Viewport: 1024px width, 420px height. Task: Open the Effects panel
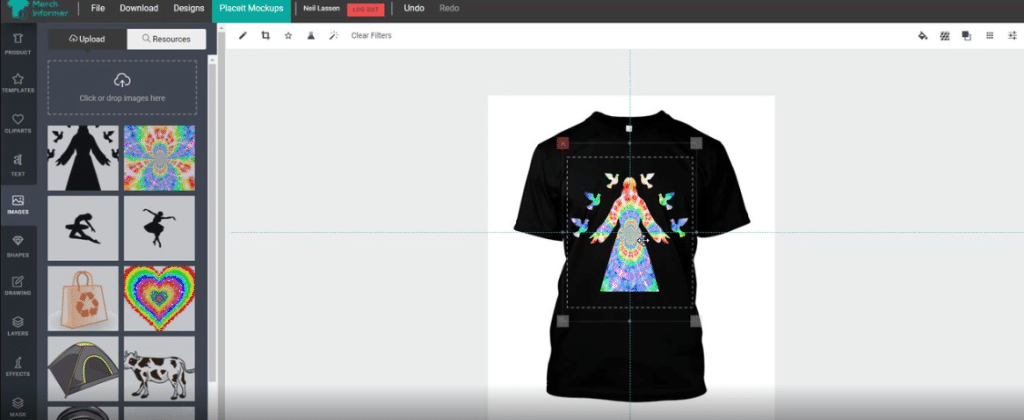point(18,366)
